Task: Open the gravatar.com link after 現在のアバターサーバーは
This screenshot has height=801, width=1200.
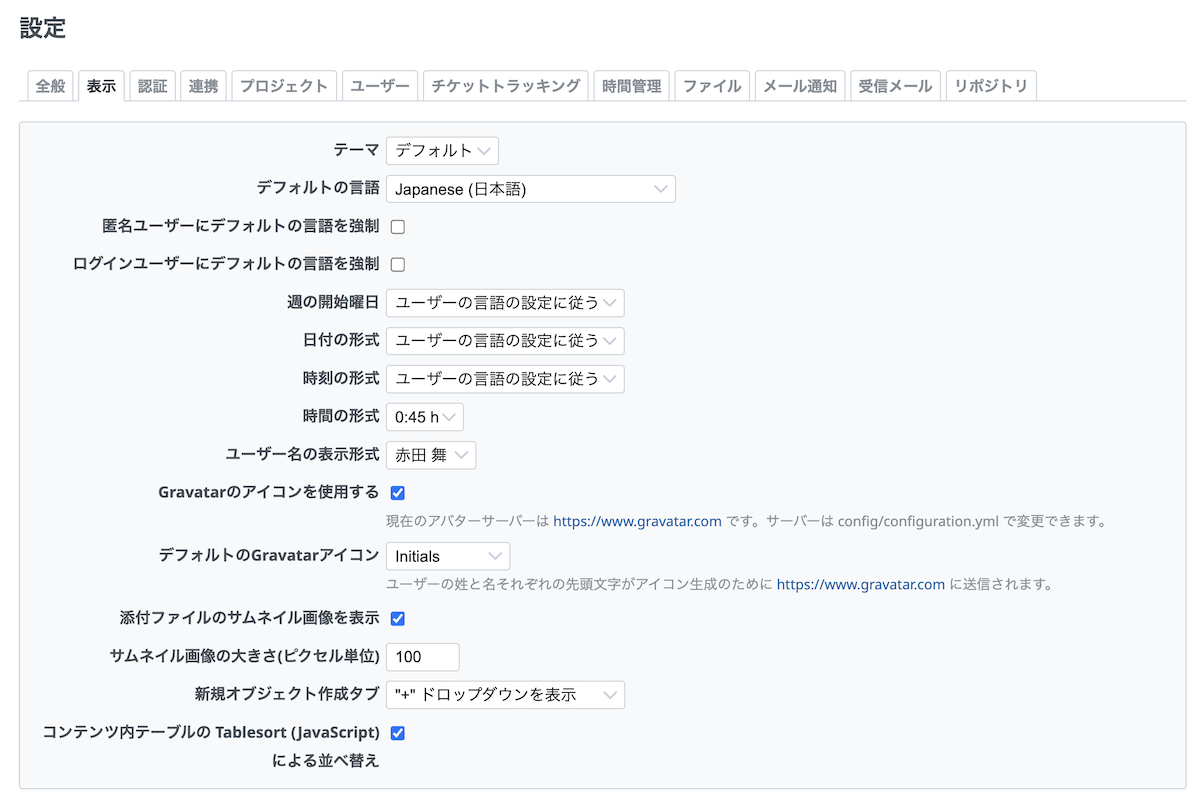Action: pyautogui.click(x=637, y=522)
